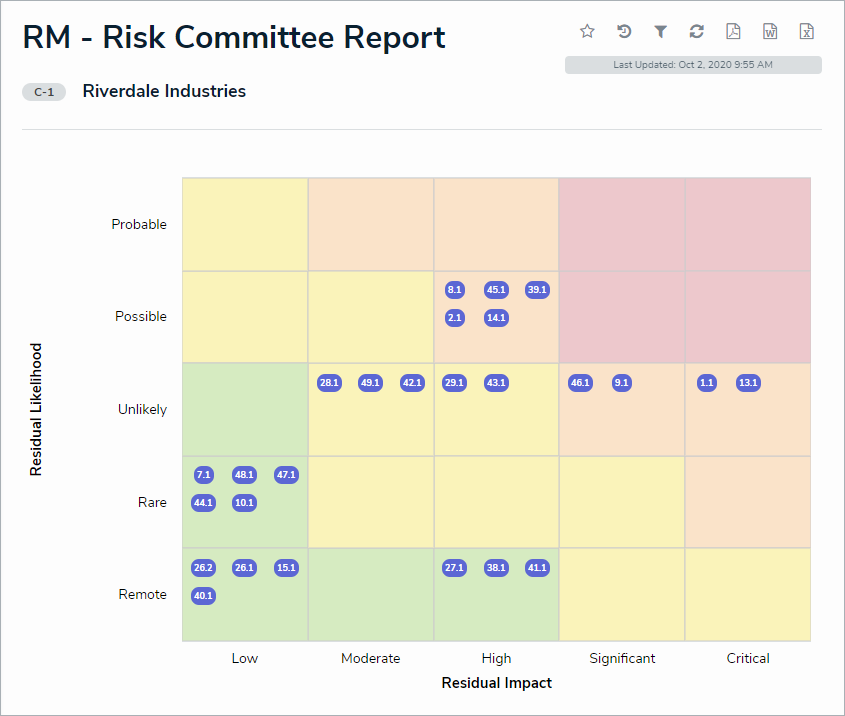Click the C-1 identifier badge
This screenshot has width=845, height=716.
coord(44,92)
